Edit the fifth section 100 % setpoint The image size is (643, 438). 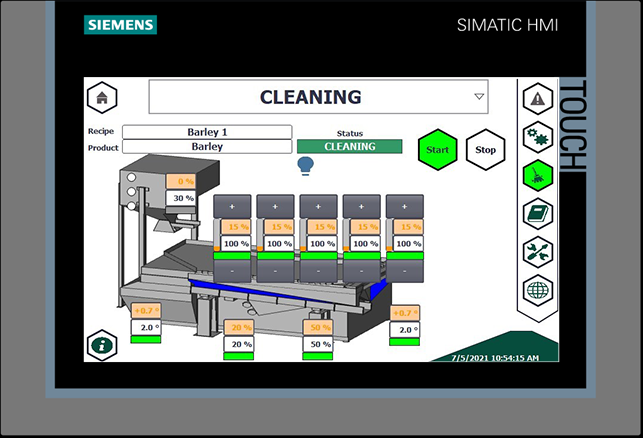coord(408,244)
